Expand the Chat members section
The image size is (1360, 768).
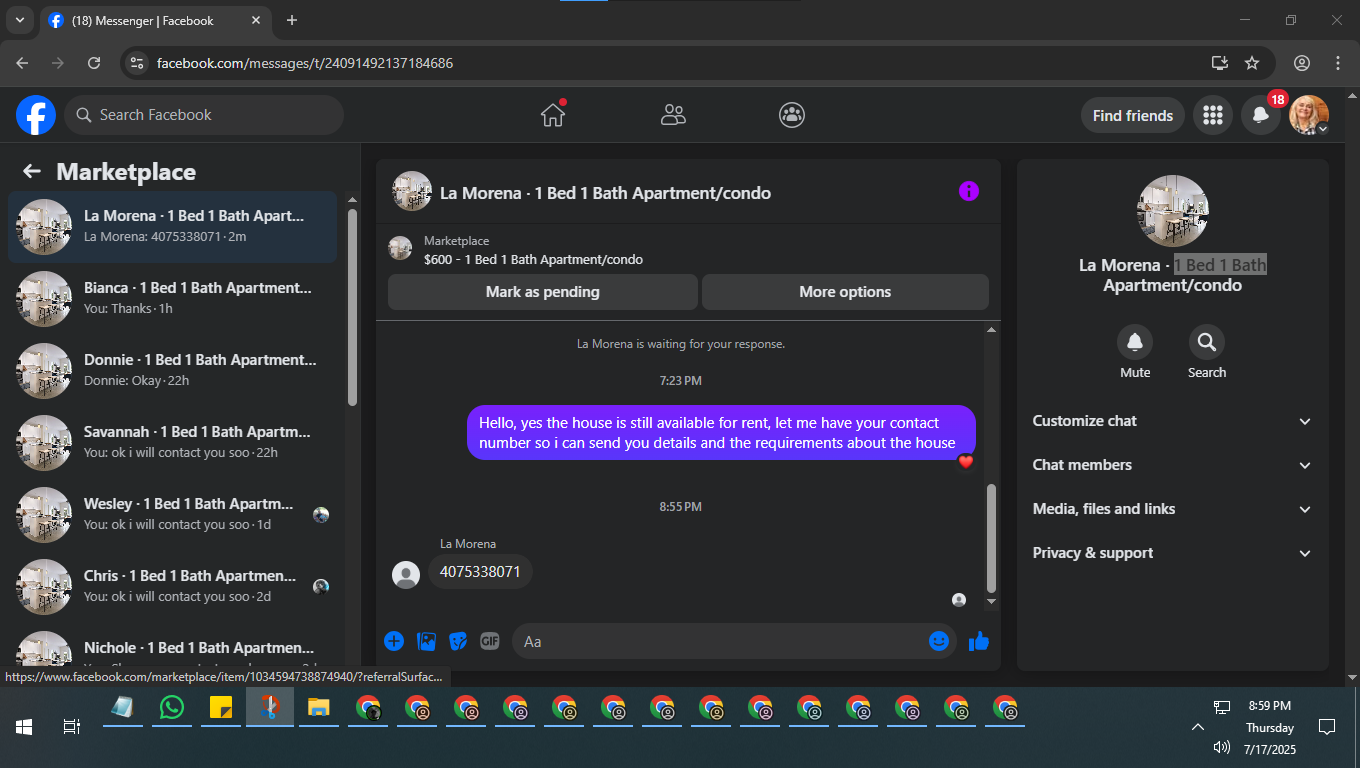1172,465
